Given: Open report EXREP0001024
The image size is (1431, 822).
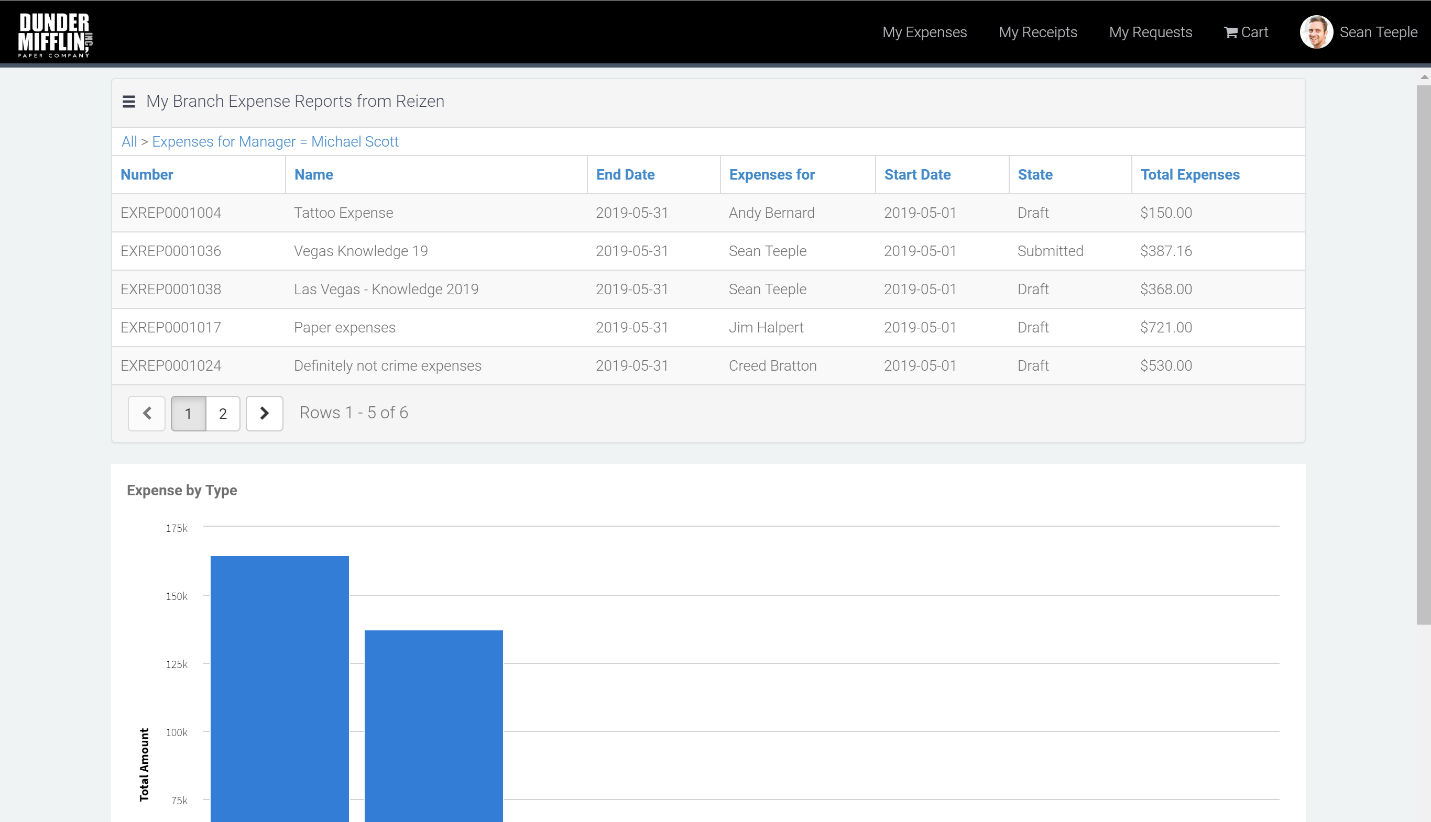Looking at the screenshot, I should 171,366.
